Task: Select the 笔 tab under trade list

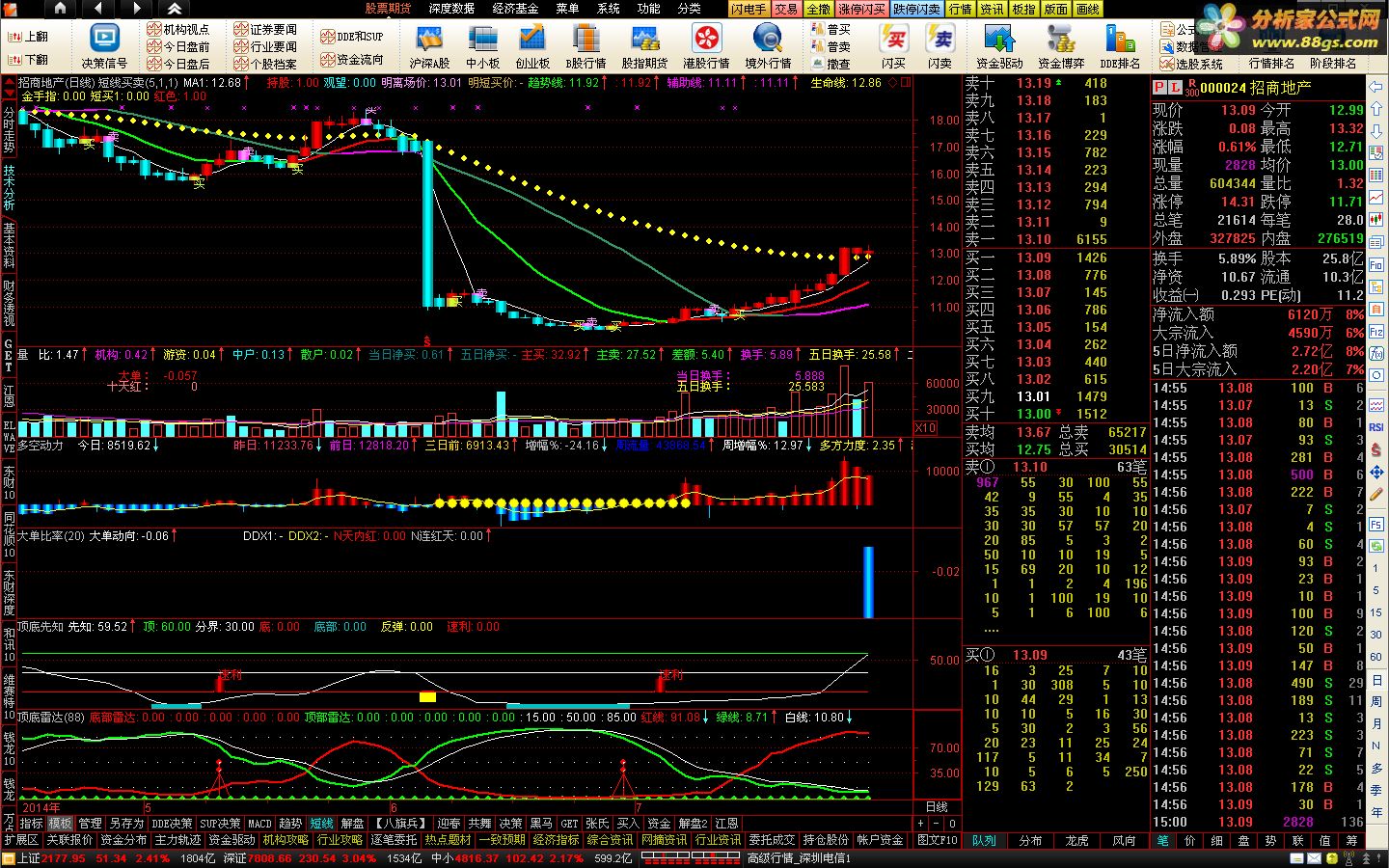Action: [1162, 841]
